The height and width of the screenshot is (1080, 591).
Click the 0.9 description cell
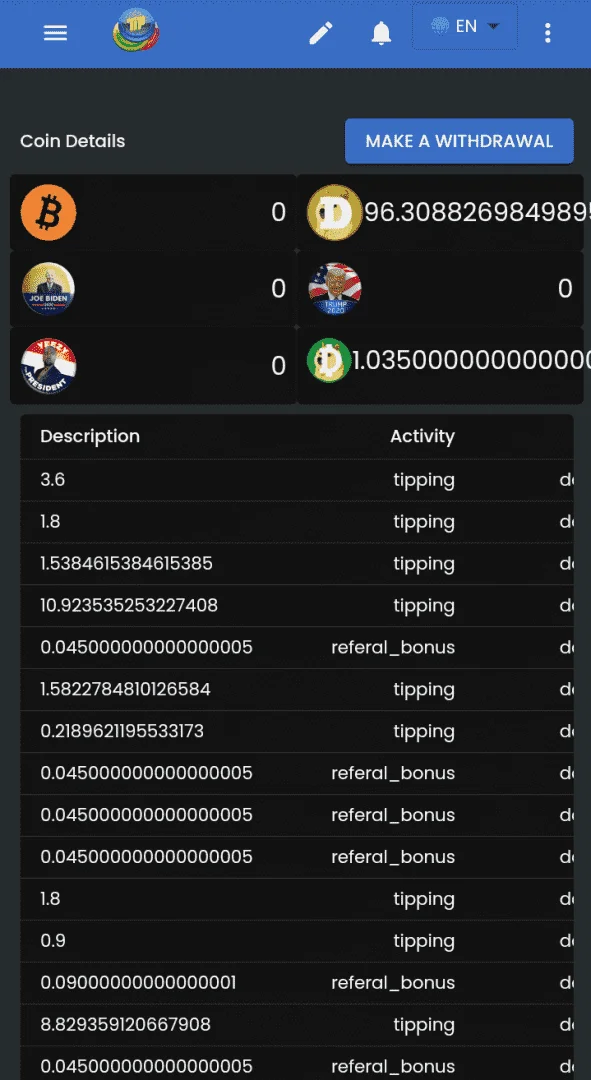click(x=53, y=940)
